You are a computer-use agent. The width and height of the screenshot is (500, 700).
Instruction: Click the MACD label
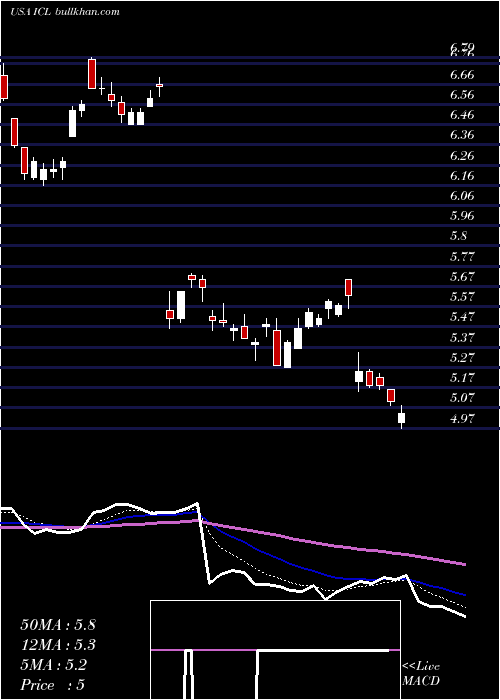coord(420,681)
